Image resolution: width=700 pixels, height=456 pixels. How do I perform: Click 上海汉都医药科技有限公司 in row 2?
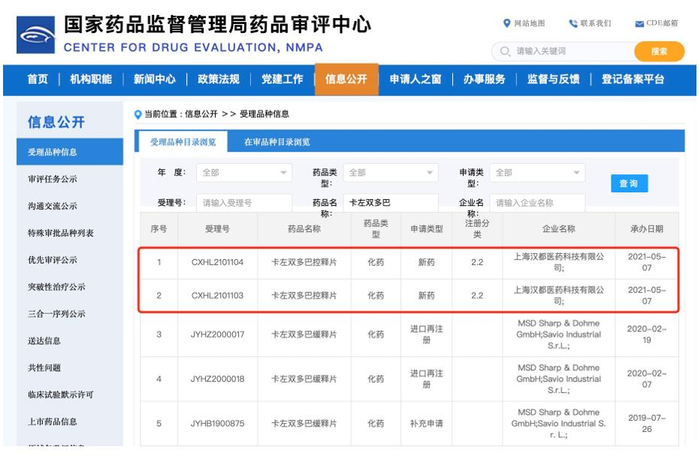point(558,296)
